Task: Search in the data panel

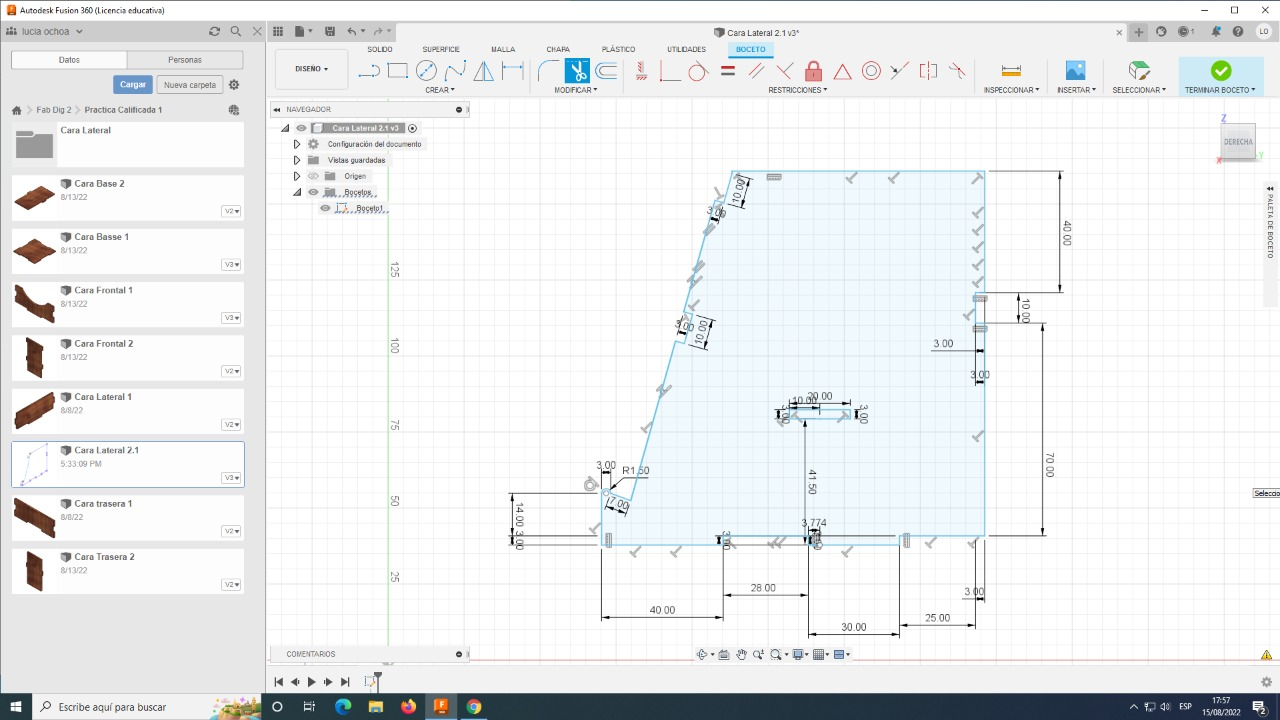Action: coord(236,32)
